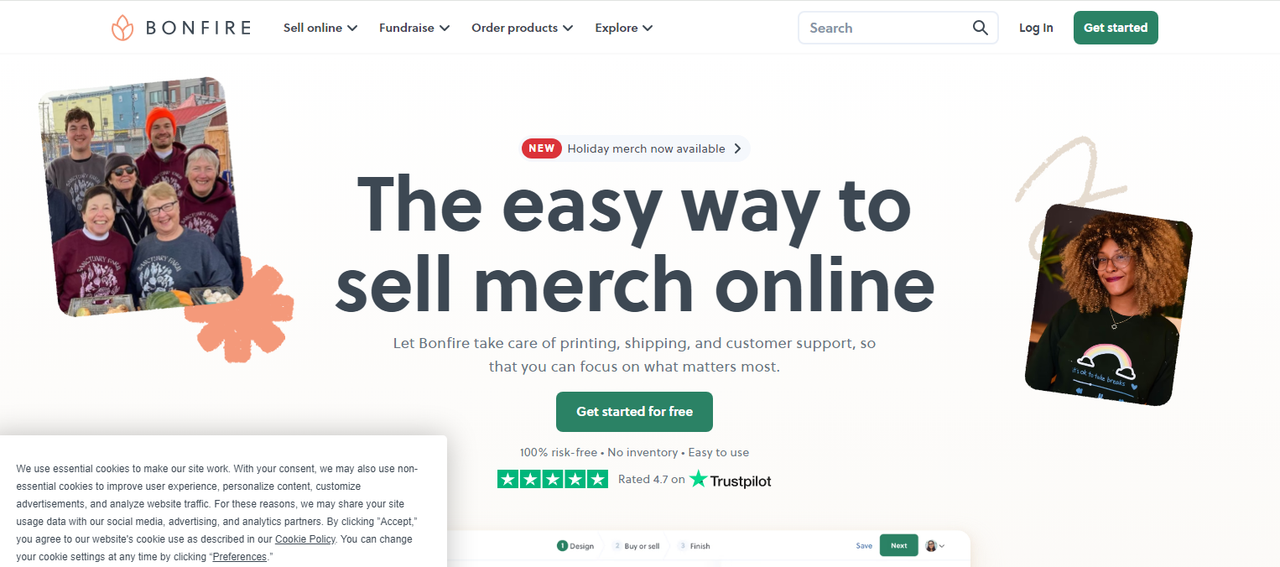Click step 1 Design indicator

(576, 546)
